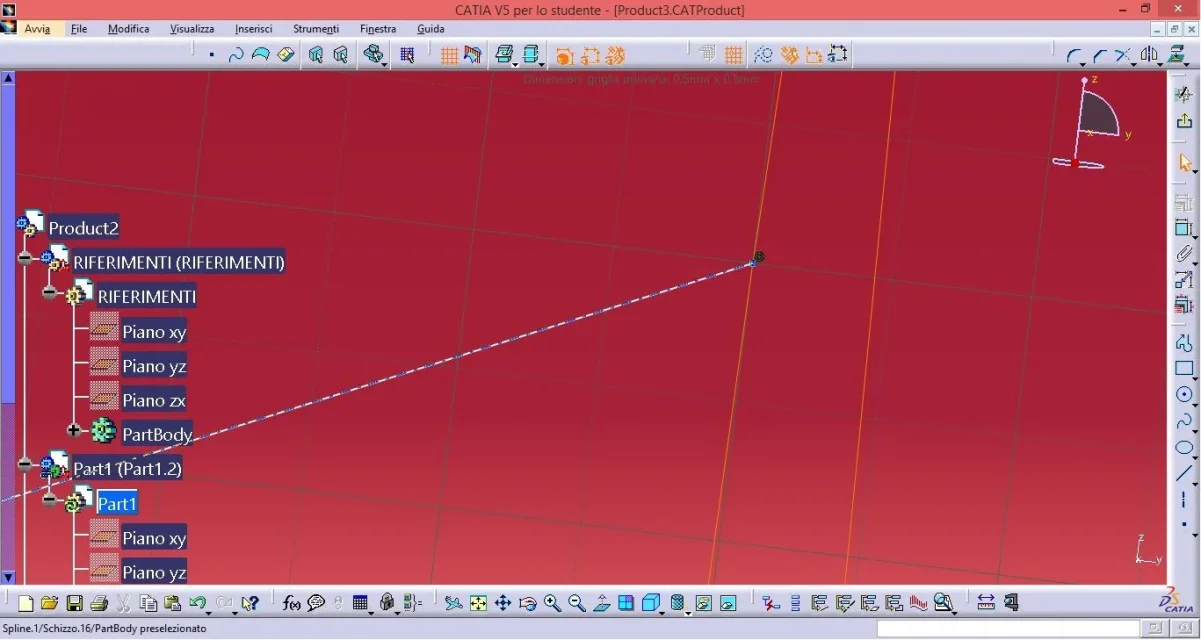
Task: Toggle Snap to Point grid option
Action: click(734, 55)
